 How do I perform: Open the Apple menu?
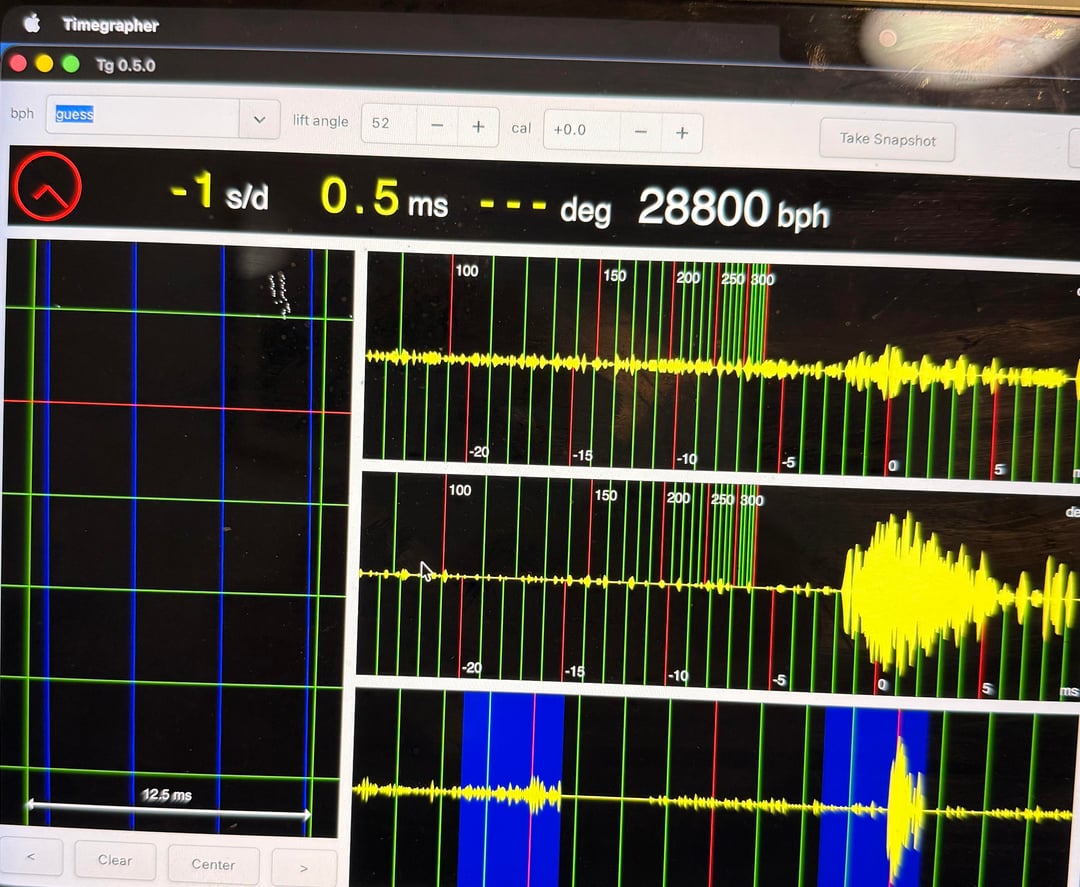pyautogui.click(x=32, y=23)
